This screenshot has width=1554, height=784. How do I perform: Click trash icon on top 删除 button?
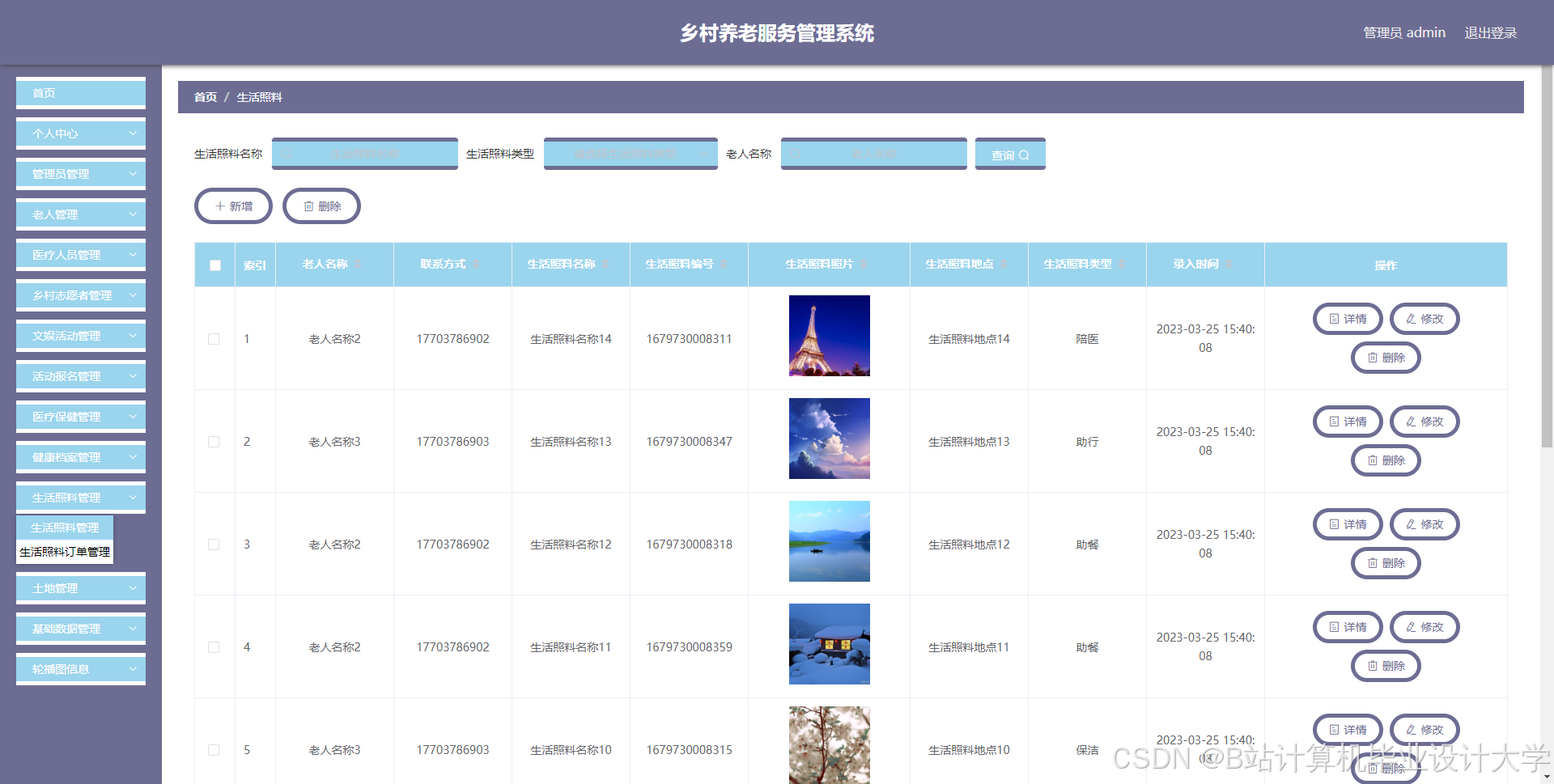pos(308,206)
